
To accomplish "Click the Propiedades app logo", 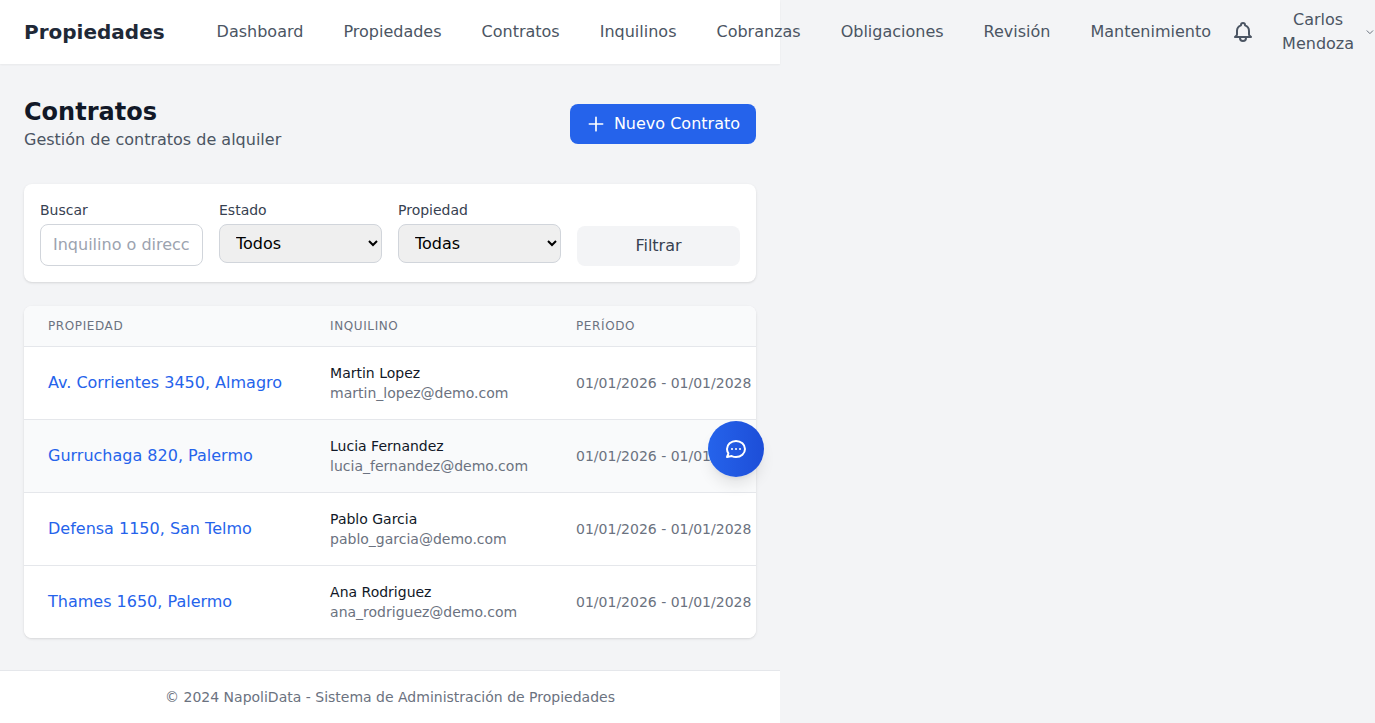I will [94, 31].
